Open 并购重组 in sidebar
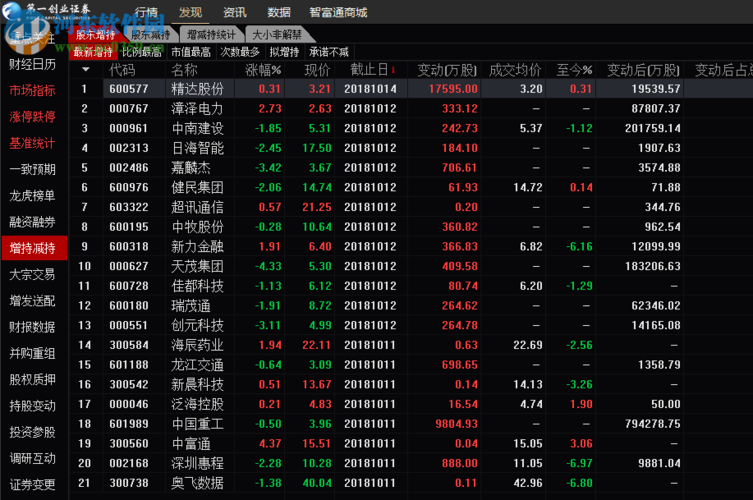This screenshot has width=753, height=500. [32, 354]
